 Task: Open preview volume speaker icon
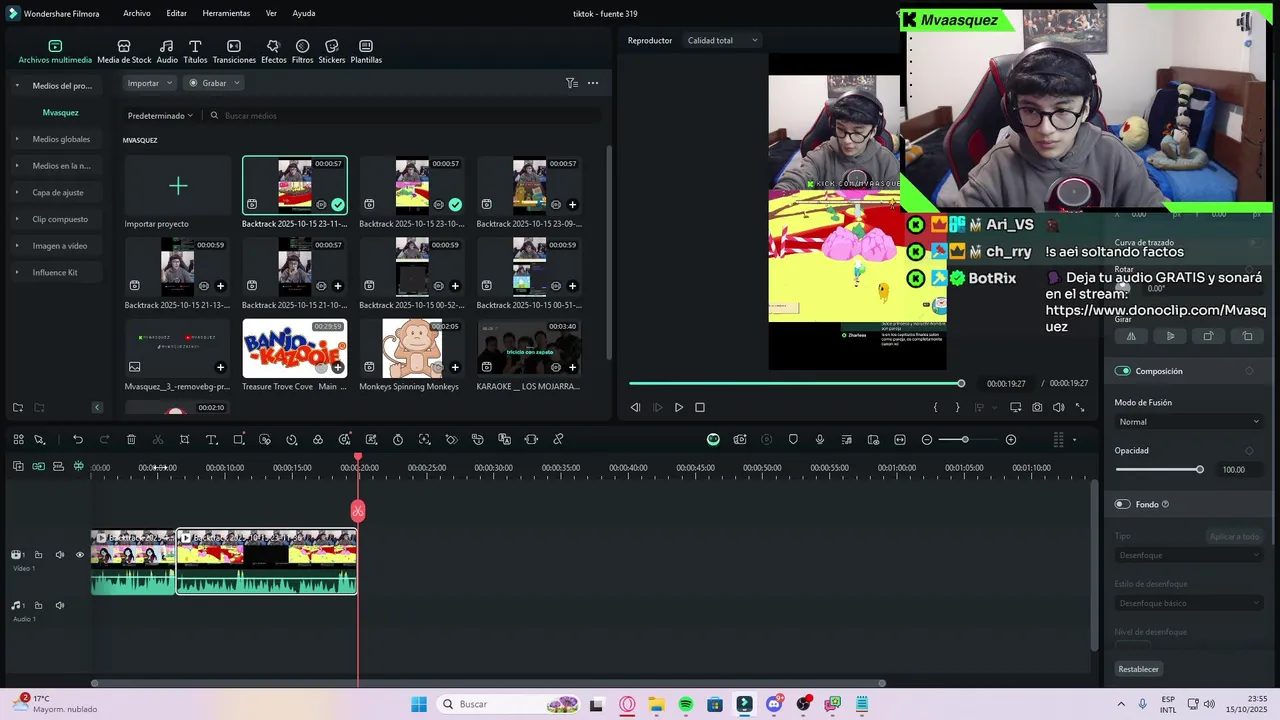(x=1058, y=408)
